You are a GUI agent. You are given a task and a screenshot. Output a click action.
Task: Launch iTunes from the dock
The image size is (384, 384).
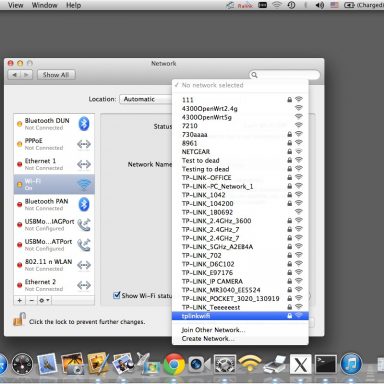point(351,364)
